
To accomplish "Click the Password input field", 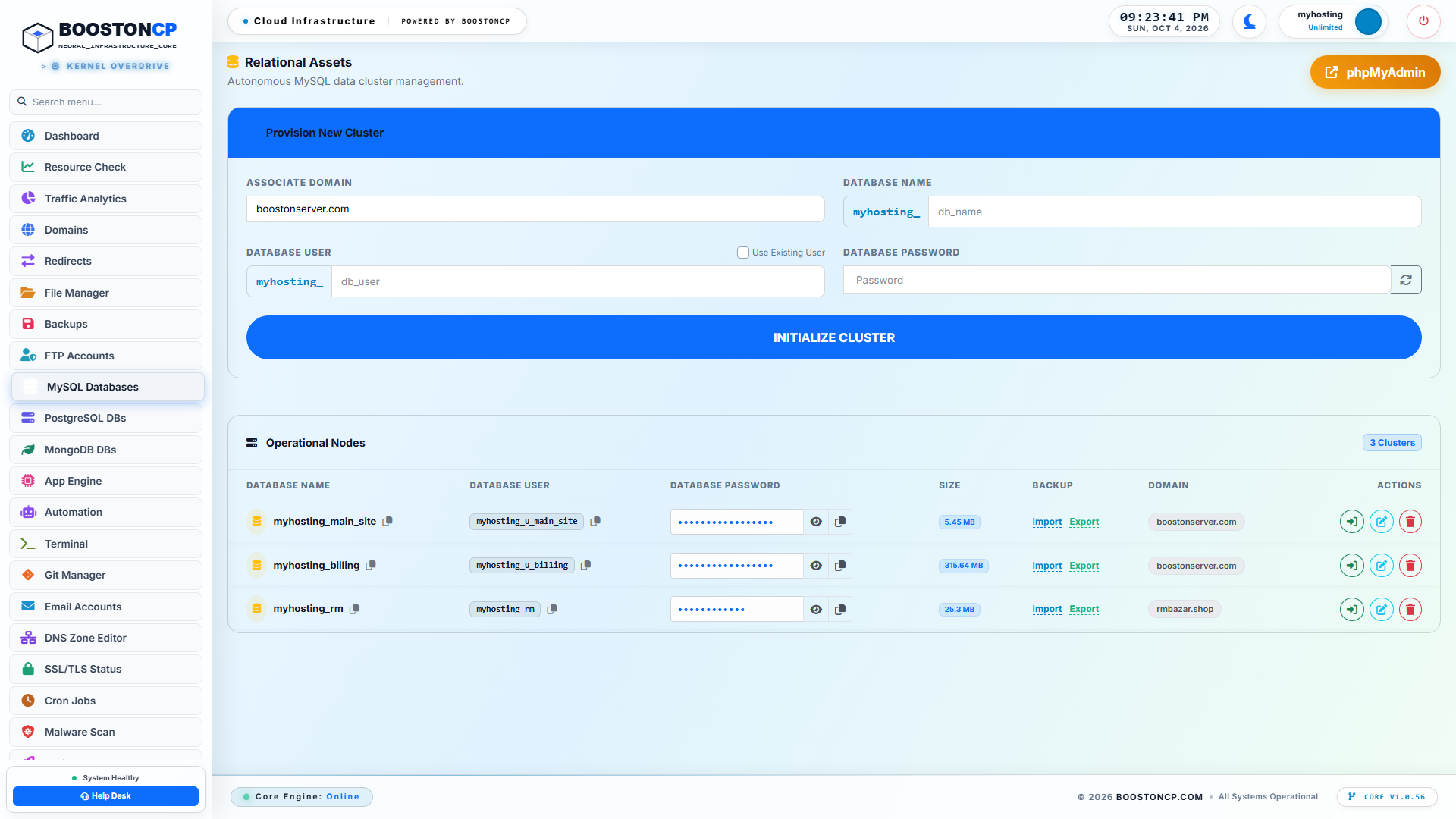I will (x=1116, y=280).
